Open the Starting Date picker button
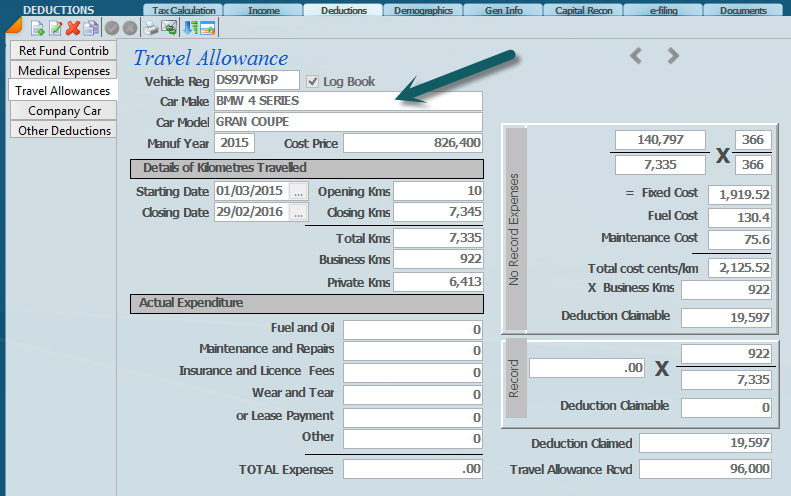Viewport: 791px width, 496px height. click(298, 191)
